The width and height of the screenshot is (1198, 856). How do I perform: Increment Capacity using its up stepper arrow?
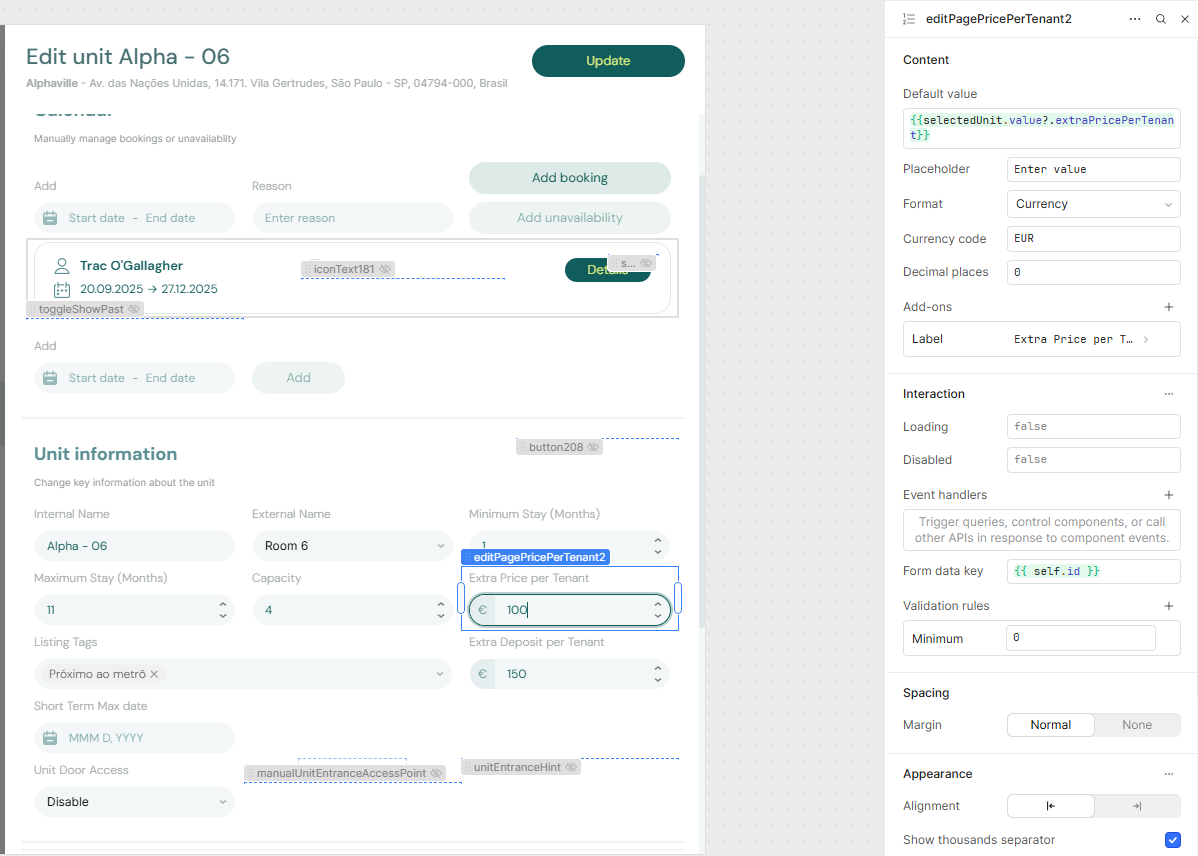[442, 604]
